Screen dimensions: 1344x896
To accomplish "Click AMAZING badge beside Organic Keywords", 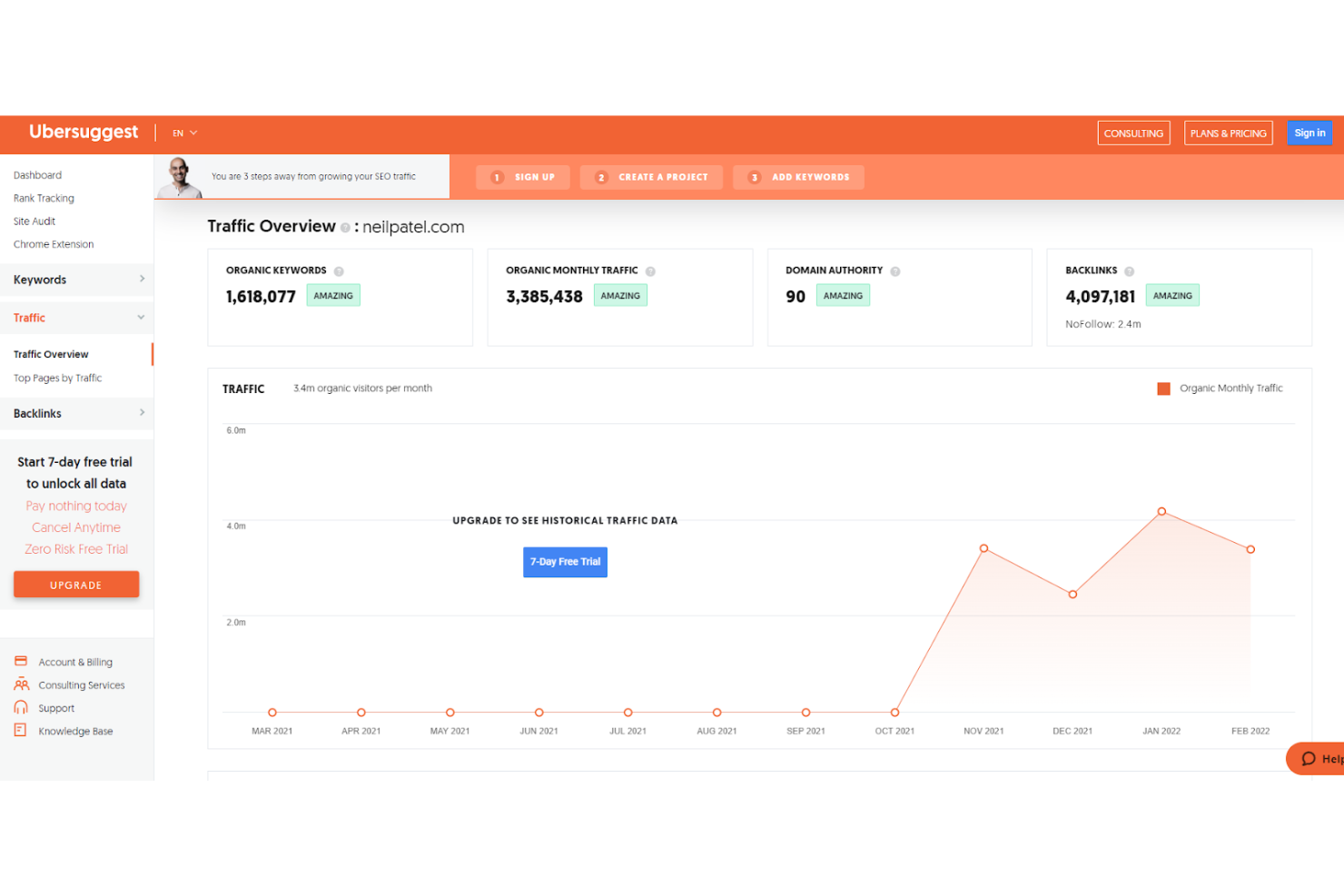I will point(333,295).
